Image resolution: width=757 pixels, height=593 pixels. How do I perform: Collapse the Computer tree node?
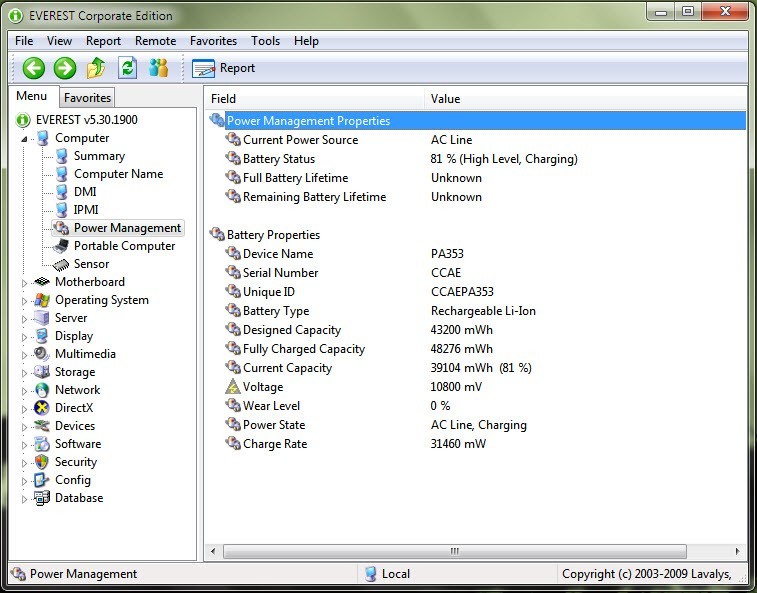(24, 139)
